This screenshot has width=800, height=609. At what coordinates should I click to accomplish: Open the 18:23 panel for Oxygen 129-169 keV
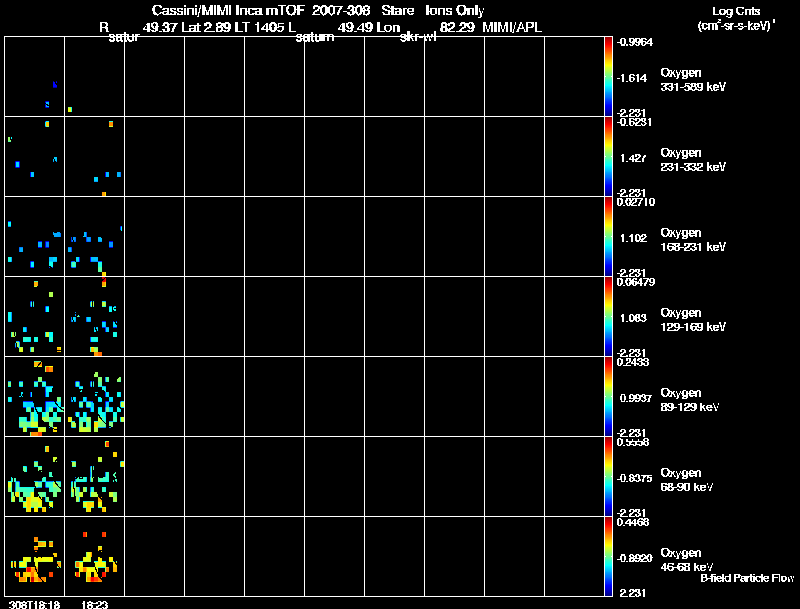pyautogui.click(x=94, y=317)
